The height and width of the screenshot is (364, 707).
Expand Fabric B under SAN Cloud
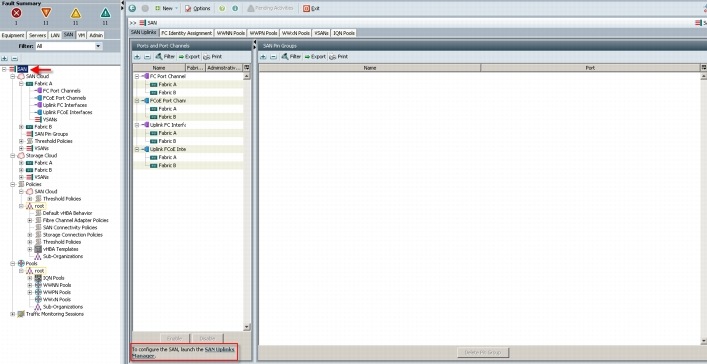[x=21, y=127]
